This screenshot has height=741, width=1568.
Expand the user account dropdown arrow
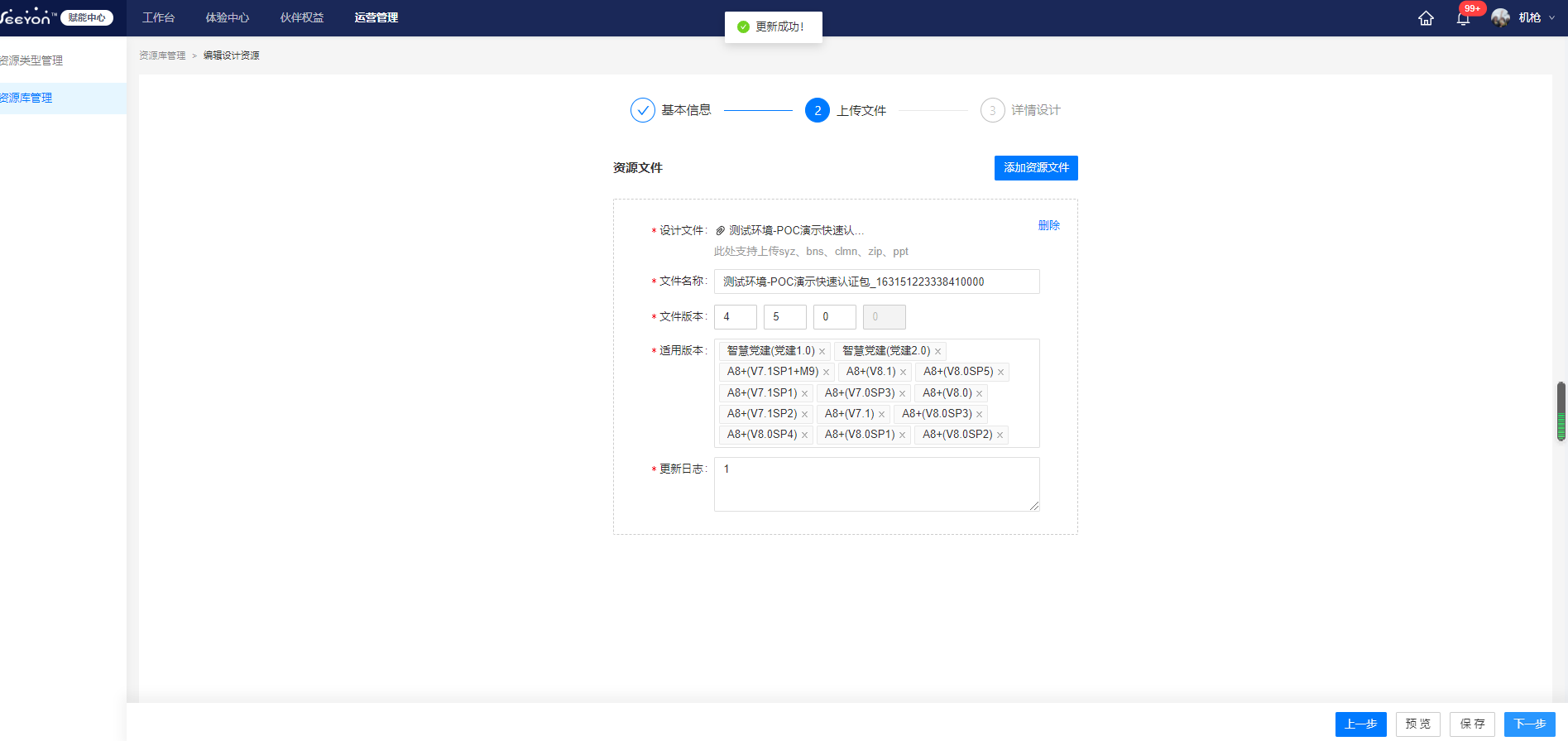[1551, 18]
